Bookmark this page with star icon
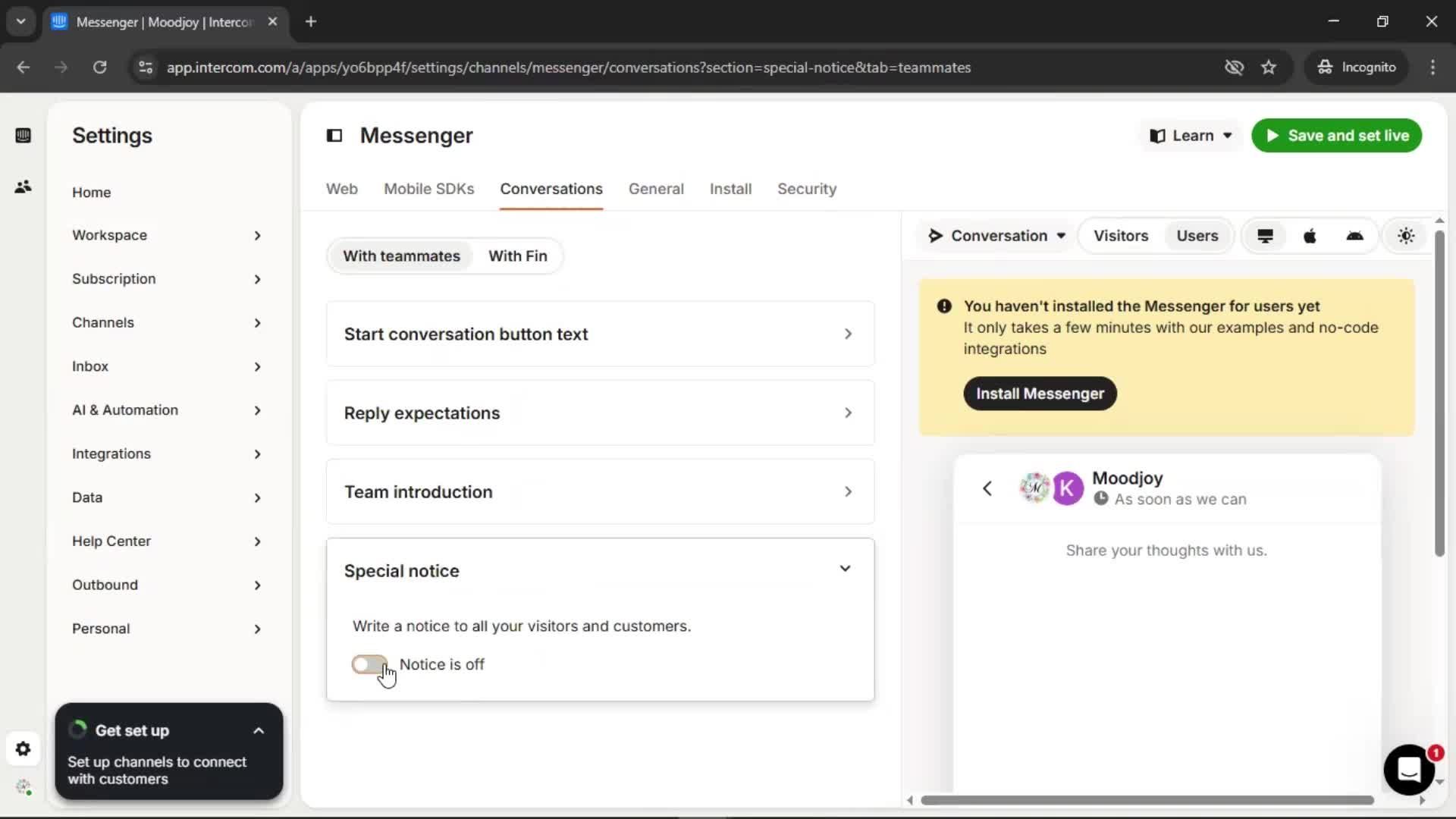This screenshot has width=1456, height=819. [1269, 67]
